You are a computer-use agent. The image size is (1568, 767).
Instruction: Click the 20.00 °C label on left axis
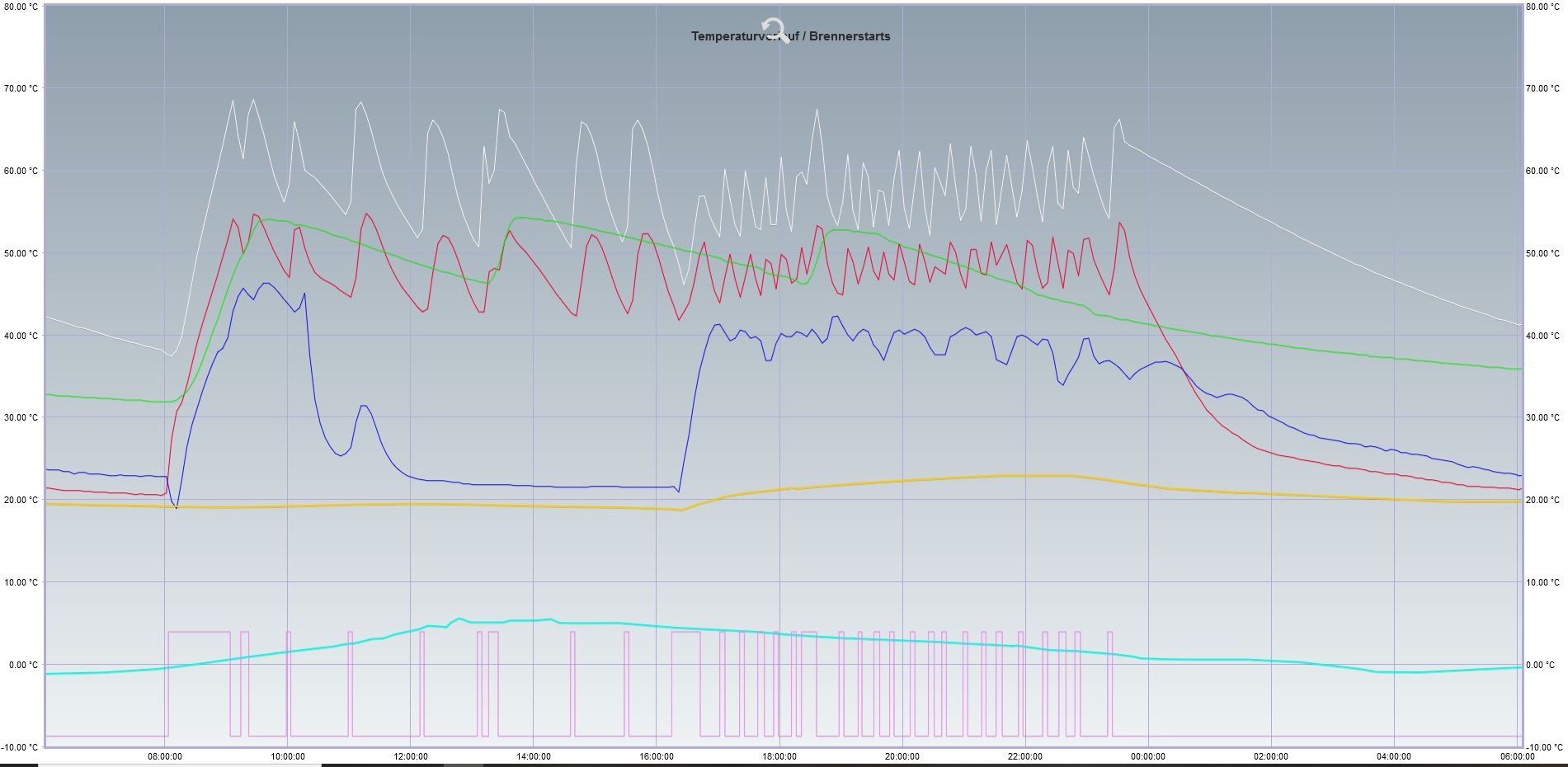(21, 500)
